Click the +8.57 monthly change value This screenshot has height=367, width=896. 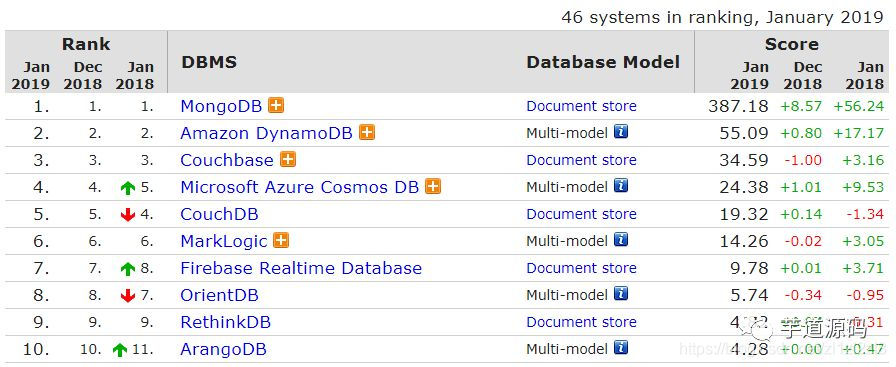tap(801, 106)
